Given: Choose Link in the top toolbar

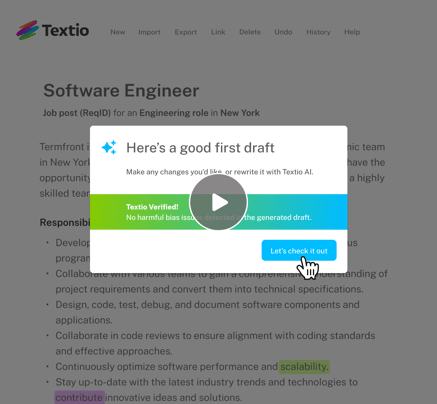Looking at the screenshot, I should coord(218,32).
